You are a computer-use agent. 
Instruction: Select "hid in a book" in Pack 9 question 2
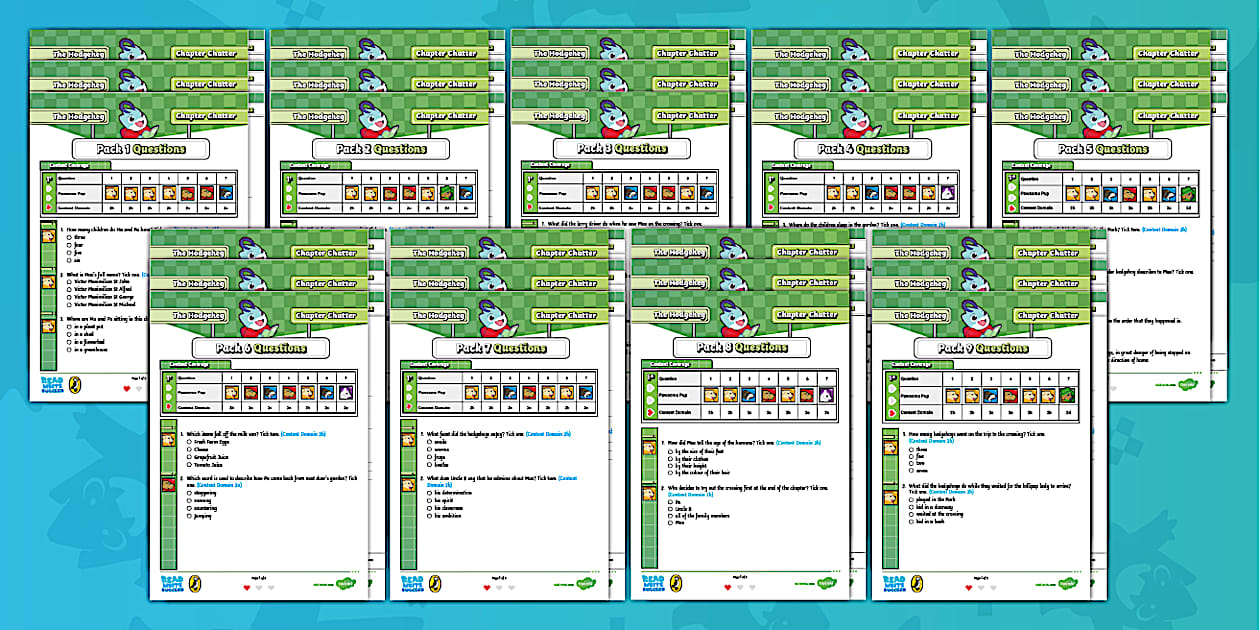point(929,522)
